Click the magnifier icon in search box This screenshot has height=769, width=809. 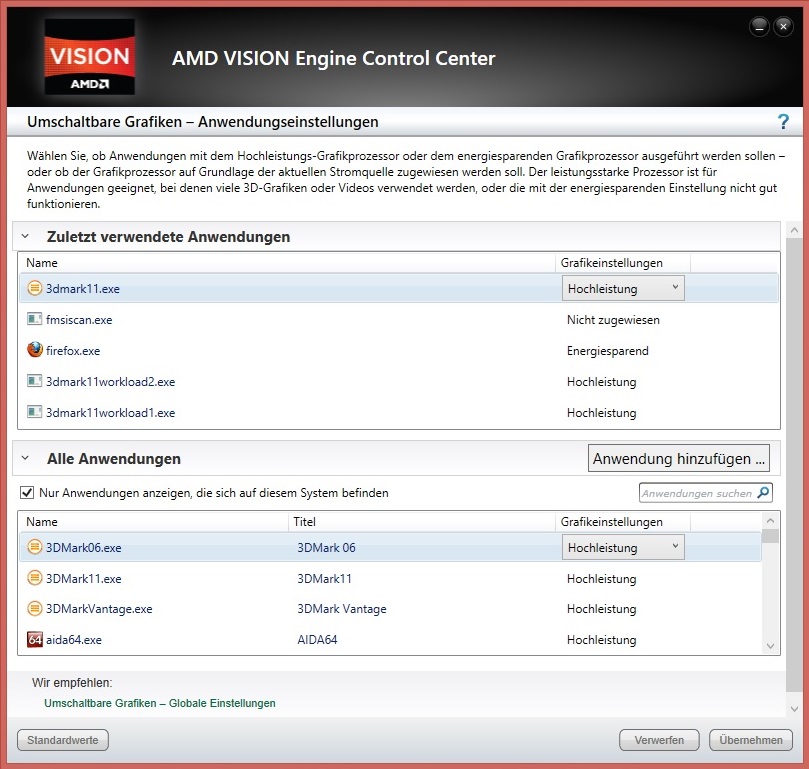(x=763, y=492)
